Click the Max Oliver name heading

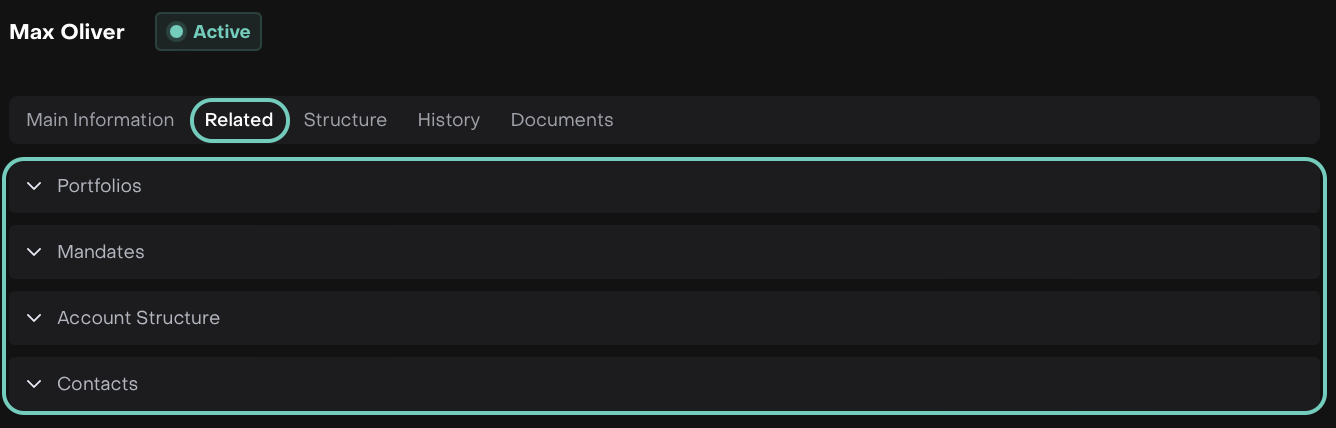(x=67, y=32)
